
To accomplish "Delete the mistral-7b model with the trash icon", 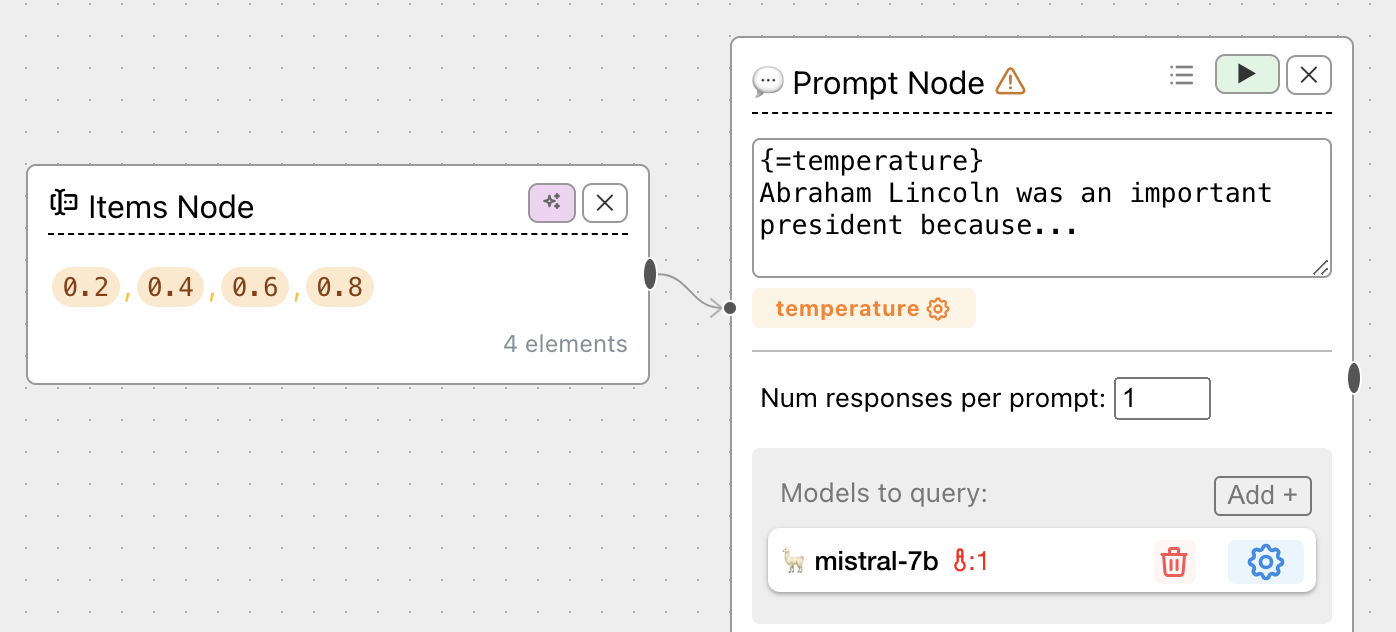I will pyautogui.click(x=1174, y=562).
